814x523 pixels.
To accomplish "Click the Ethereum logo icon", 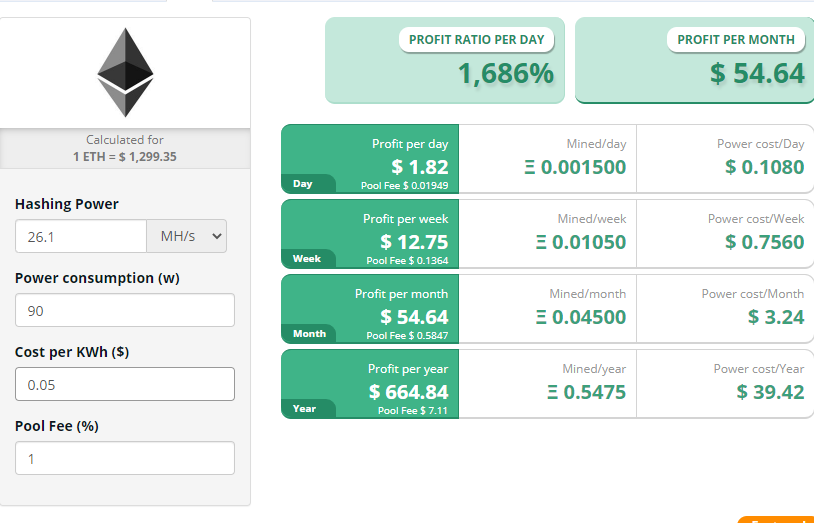I will (125, 72).
